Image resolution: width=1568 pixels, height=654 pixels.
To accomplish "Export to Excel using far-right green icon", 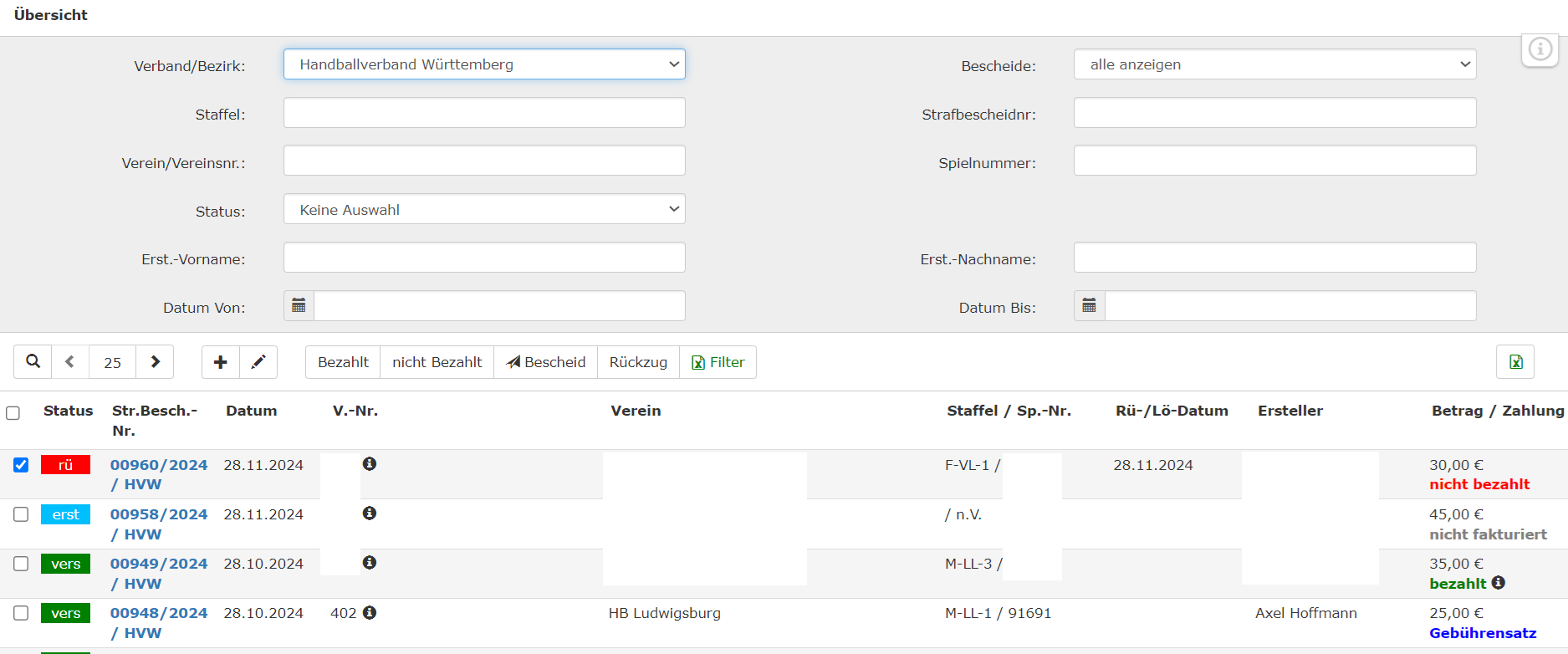I will [x=1514, y=362].
